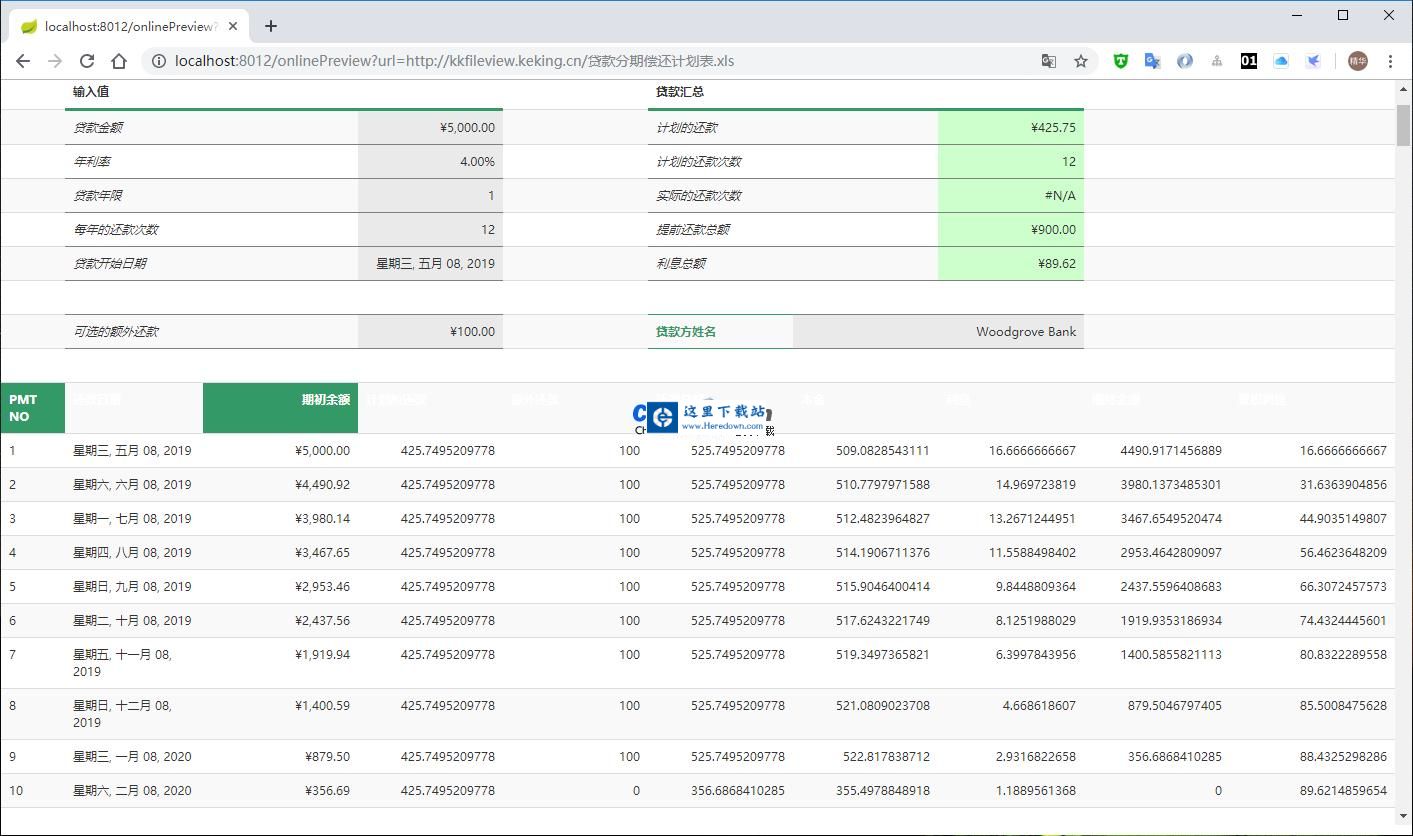Open the green shield security extension
The height and width of the screenshot is (836, 1413).
click(x=1120, y=61)
